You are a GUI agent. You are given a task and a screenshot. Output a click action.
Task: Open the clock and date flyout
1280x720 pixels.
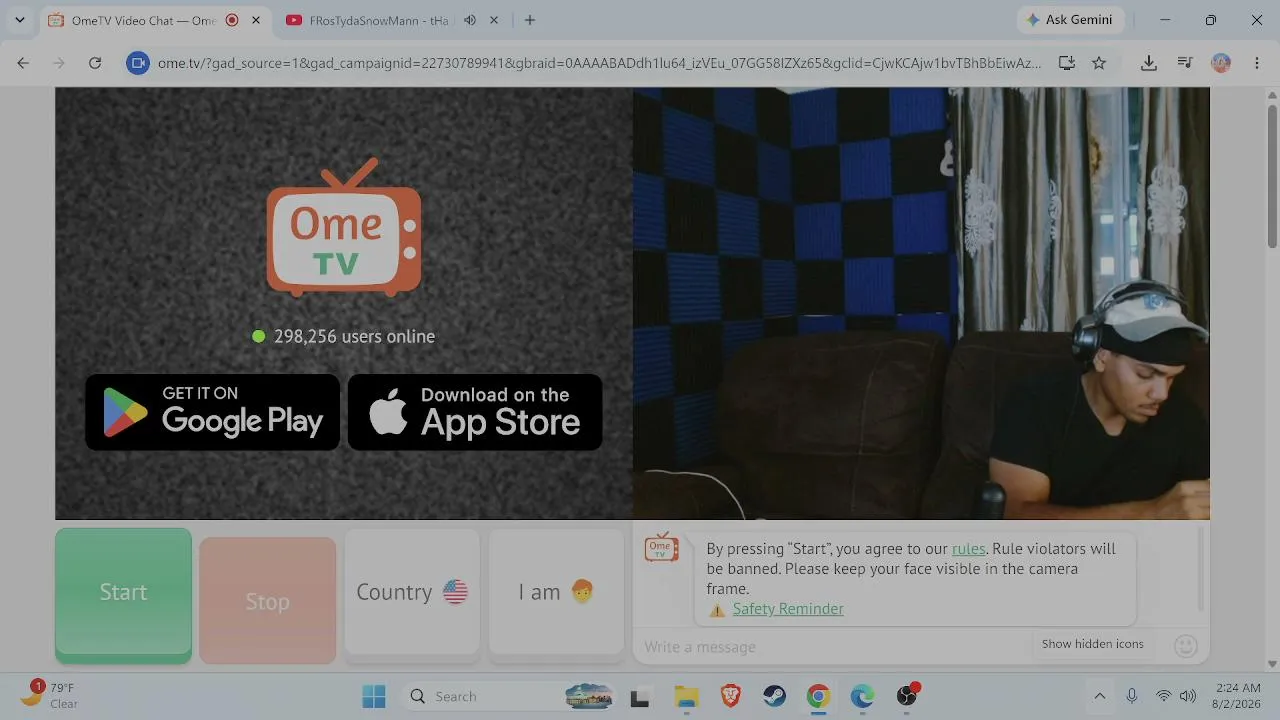click(x=1238, y=696)
